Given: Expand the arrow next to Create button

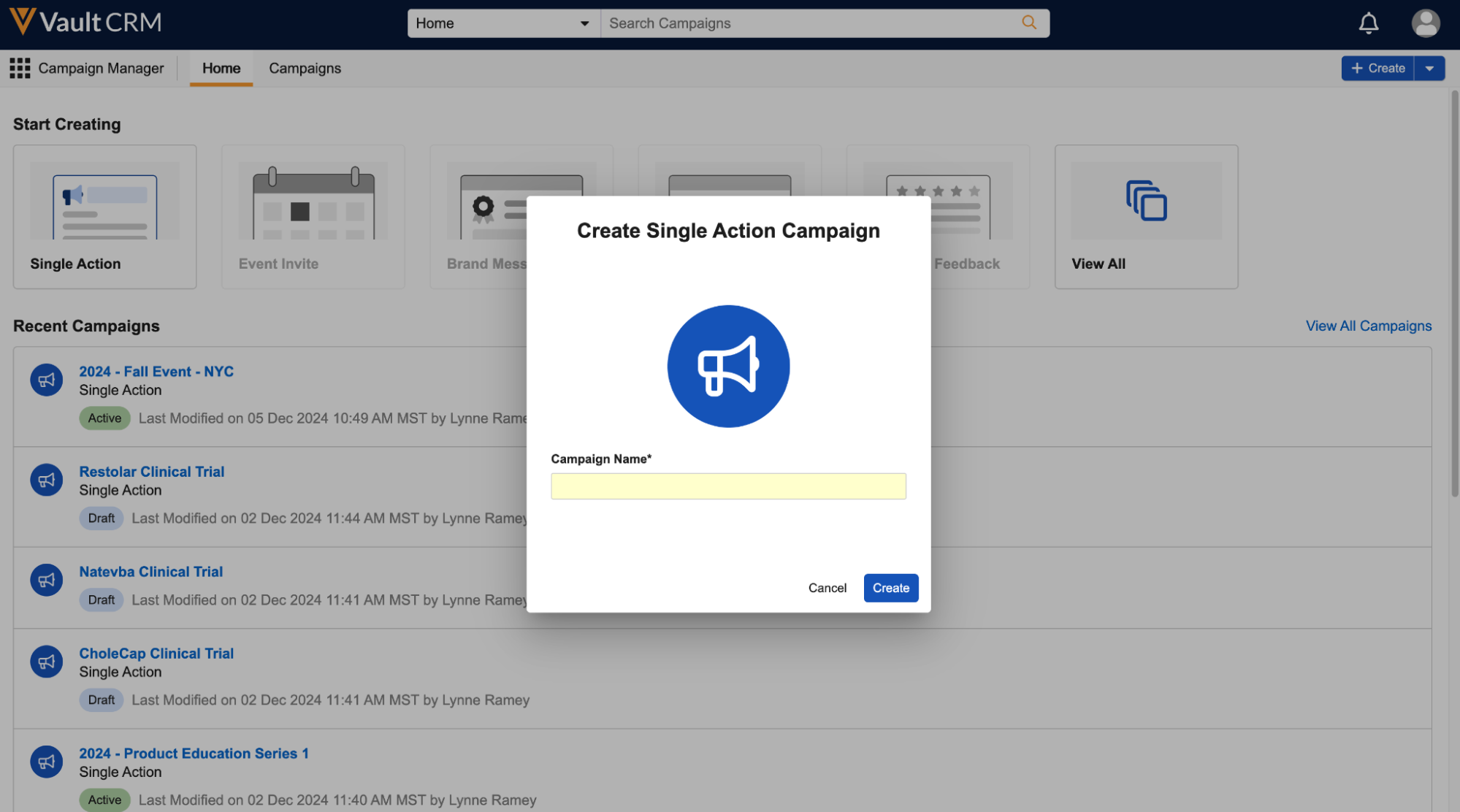Looking at the screenshot, I should [x=1429, y=68].
